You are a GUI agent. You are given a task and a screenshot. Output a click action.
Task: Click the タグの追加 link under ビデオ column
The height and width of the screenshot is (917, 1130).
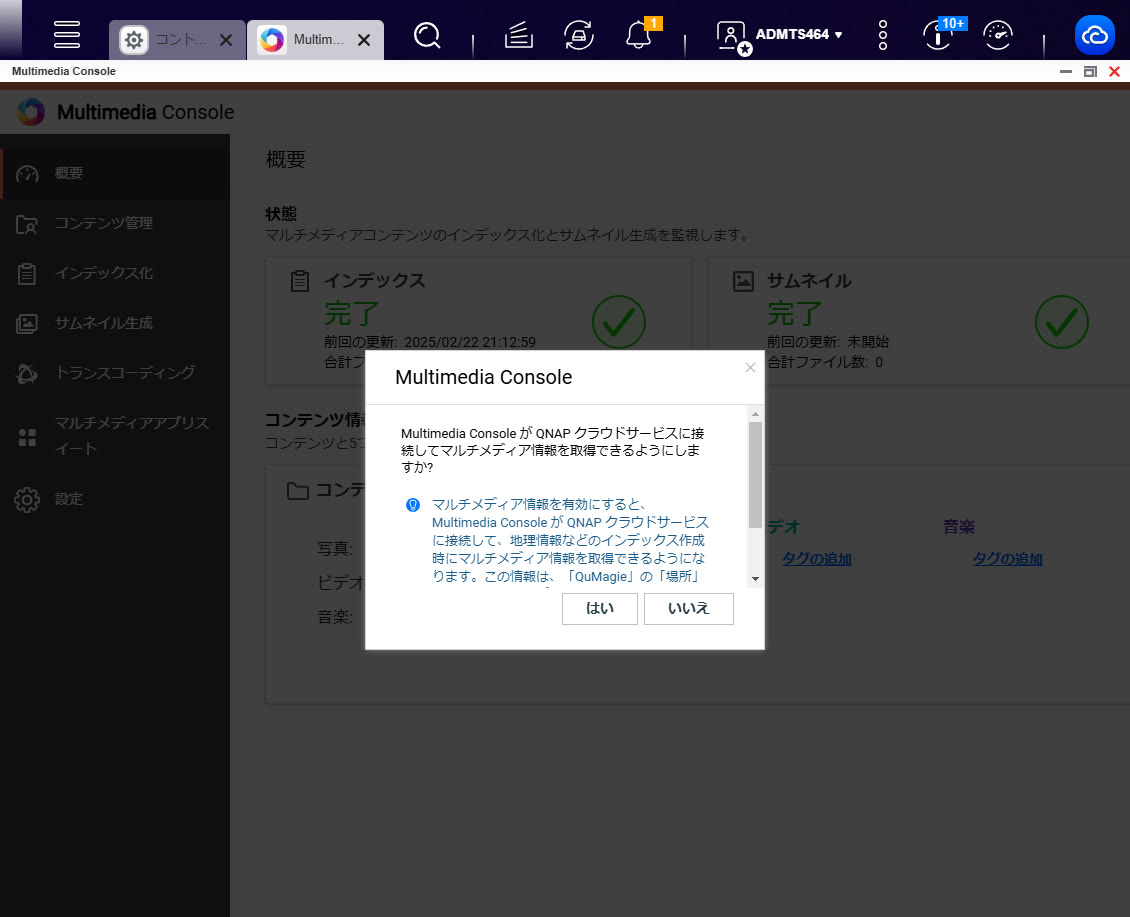click(x=817, y=559)
